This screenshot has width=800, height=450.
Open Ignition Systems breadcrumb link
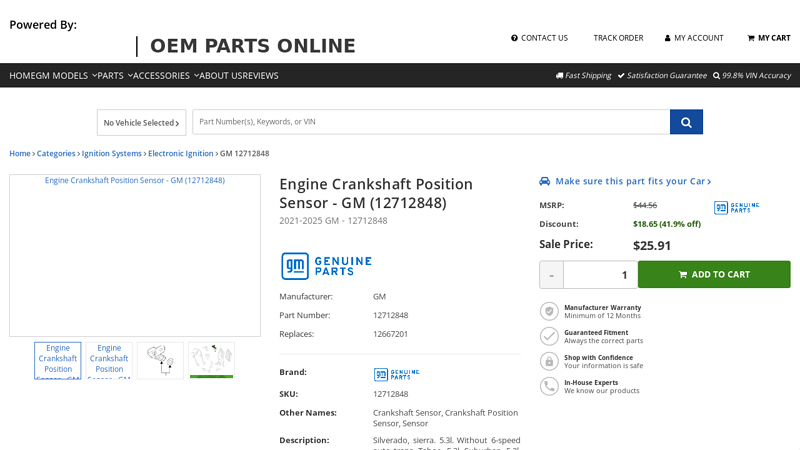click(x=111, y=153)
